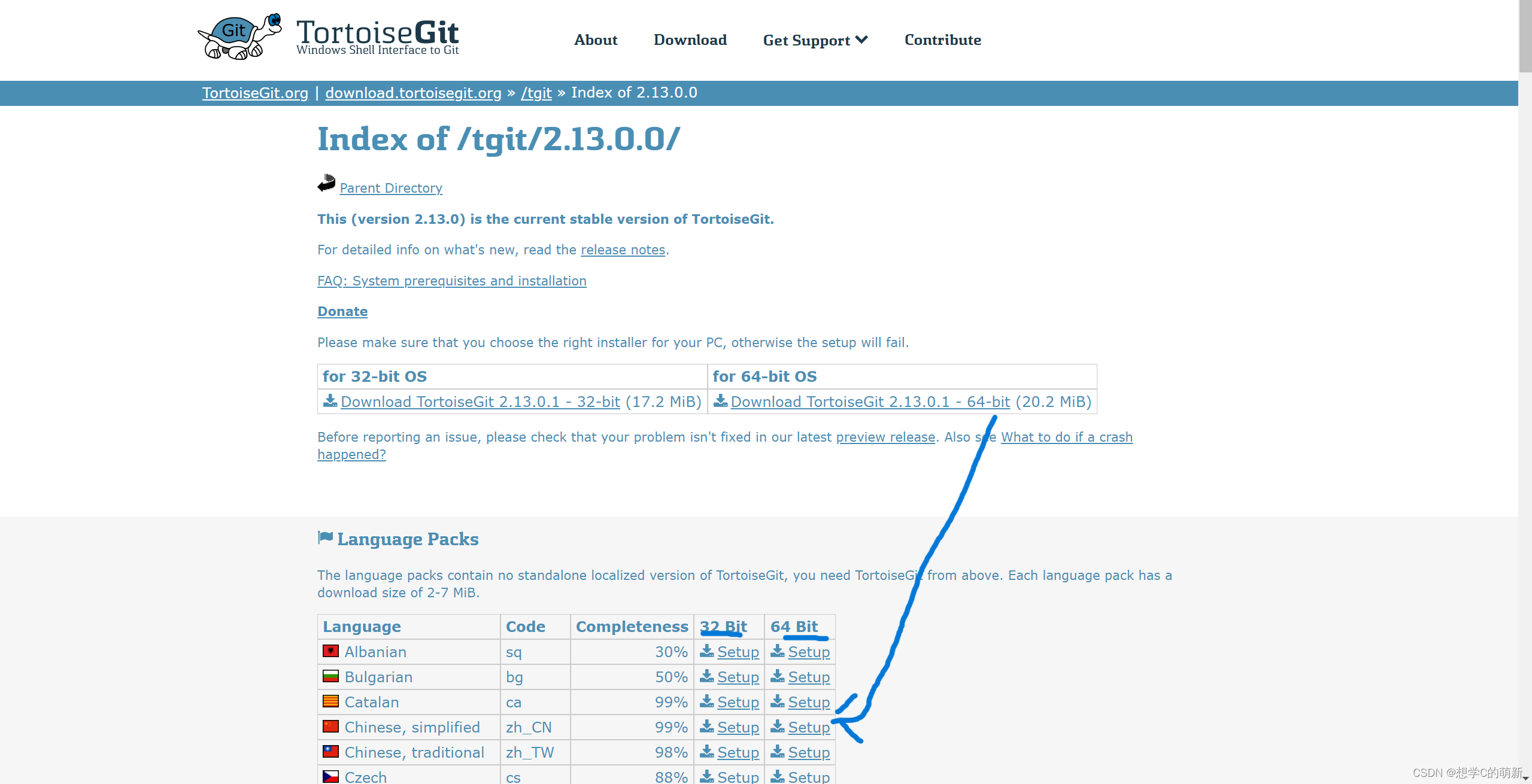The height and width of the screenshot is (784, 1532).
Task: Click the 64 Bit column header link
Action: [795, 626]
